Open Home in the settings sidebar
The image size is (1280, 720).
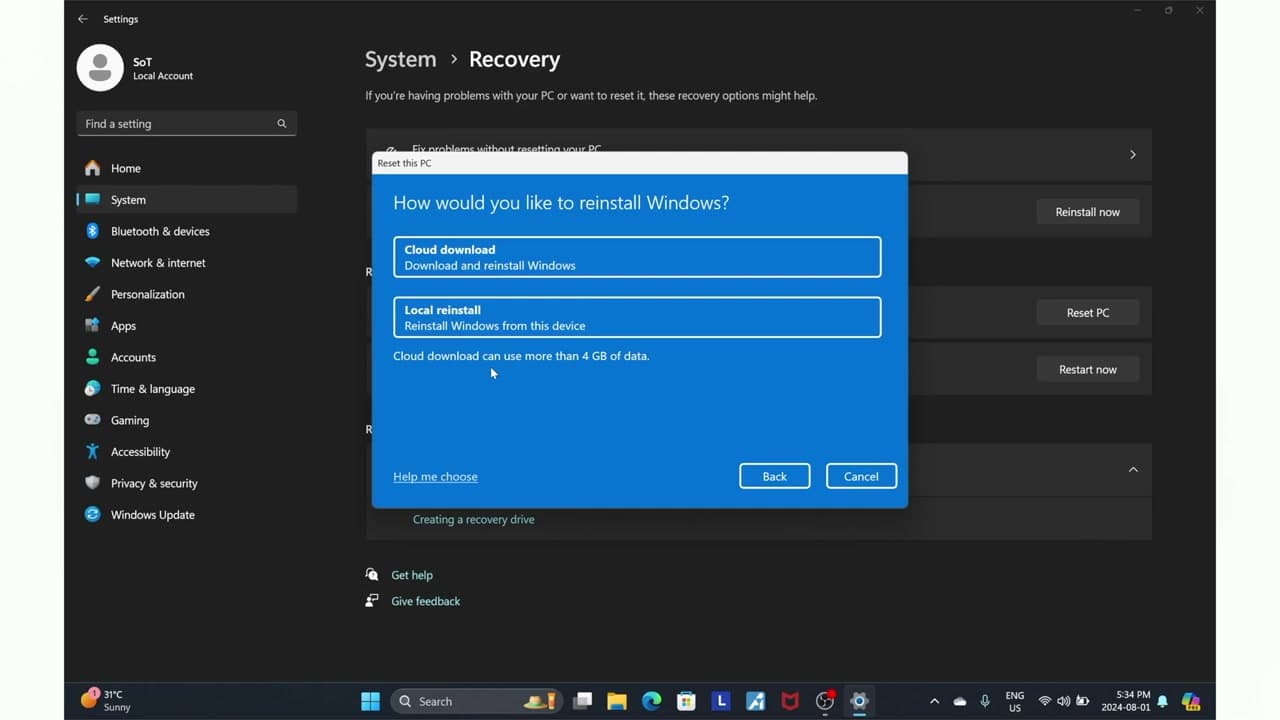pos(187,168)
